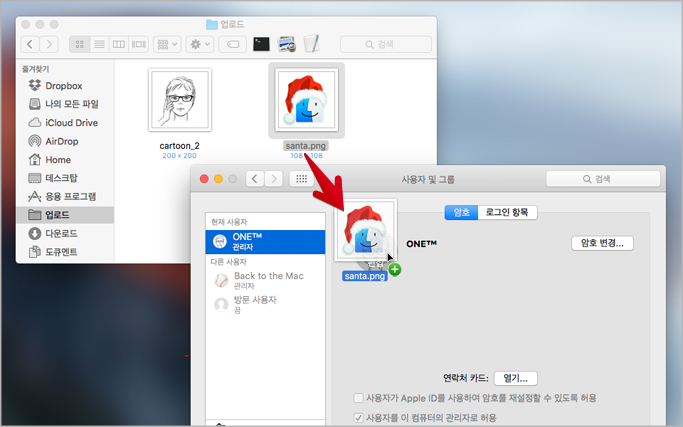The width and height of the screenshot is (683, 427).
Task: Select the cartoon_2 image thumbnail
Action: (180, 100)
